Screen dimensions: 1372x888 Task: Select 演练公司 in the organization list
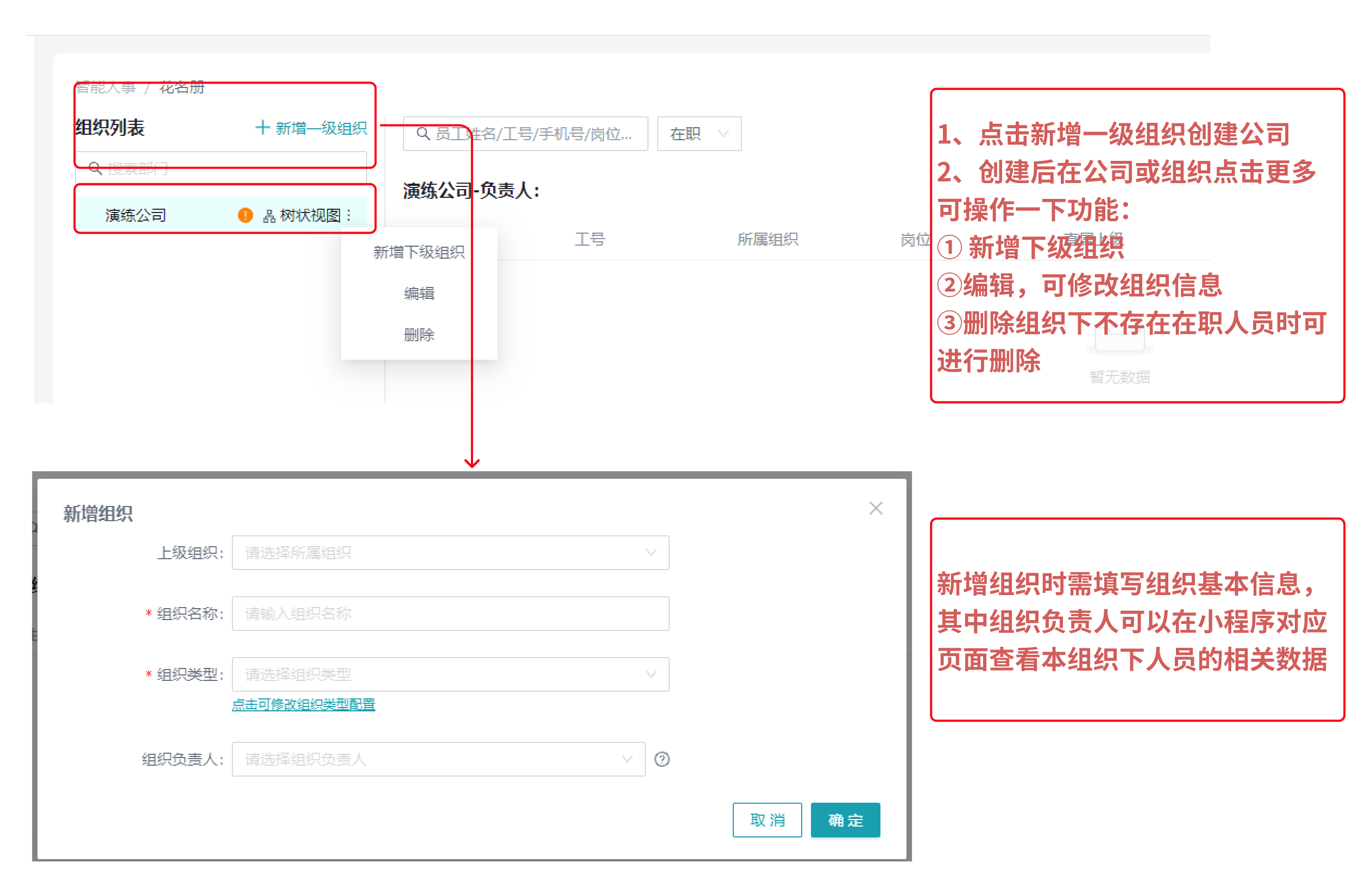[136, 215]
